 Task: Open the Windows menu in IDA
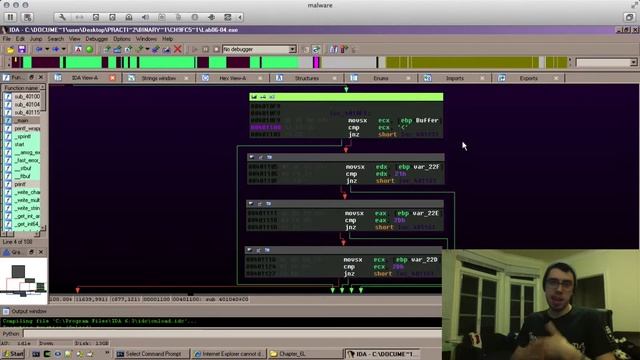pyautogui.click(x=146, y=39)
